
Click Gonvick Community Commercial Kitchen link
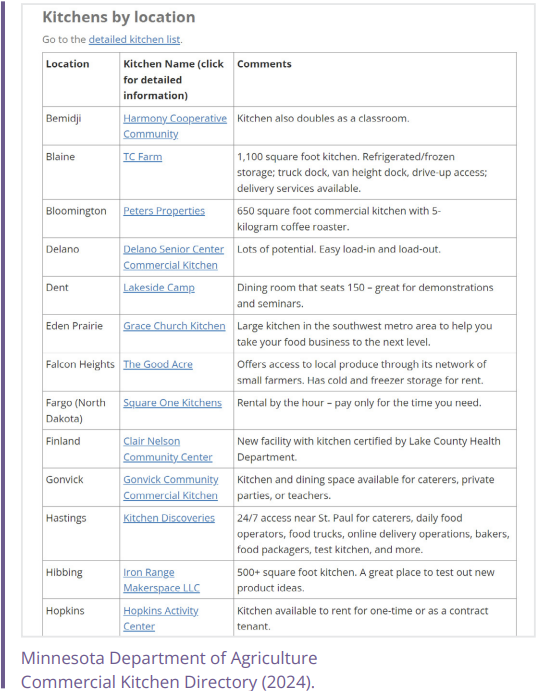(x=170, y=487)
